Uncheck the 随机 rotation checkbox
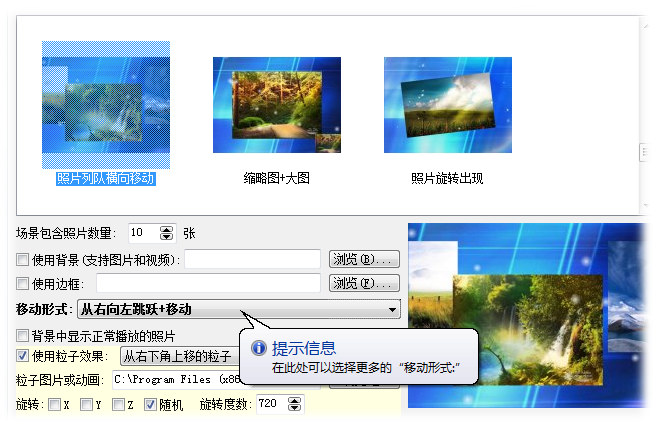This screenshot has height=430, width=658. [150, 404]
